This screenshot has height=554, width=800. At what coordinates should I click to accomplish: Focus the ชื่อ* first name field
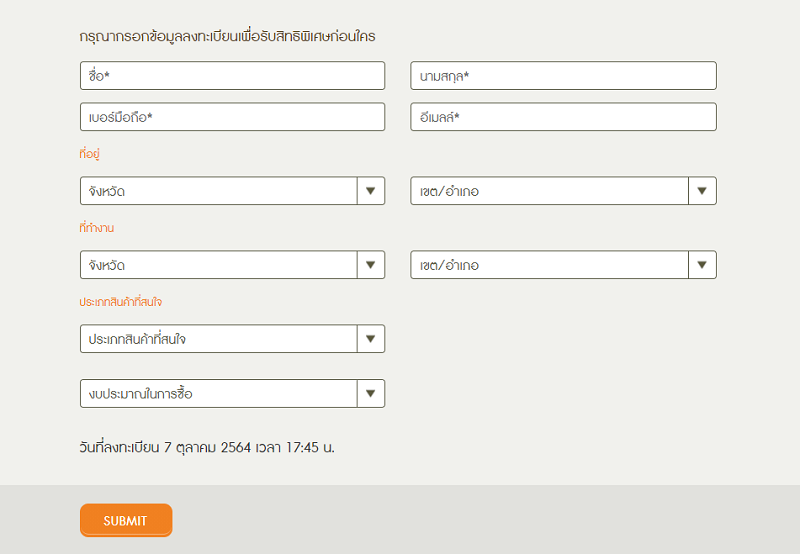[232, 75]
